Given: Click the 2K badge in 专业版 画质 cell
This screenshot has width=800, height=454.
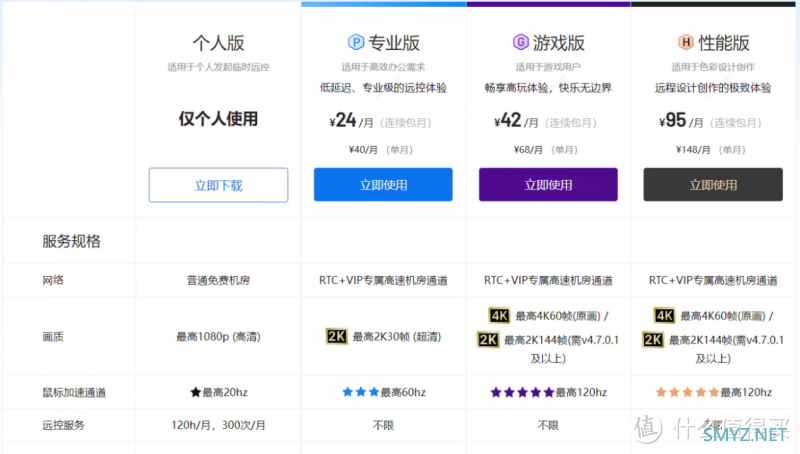Looking at the screenshot, I should click(x=337, y=336).
